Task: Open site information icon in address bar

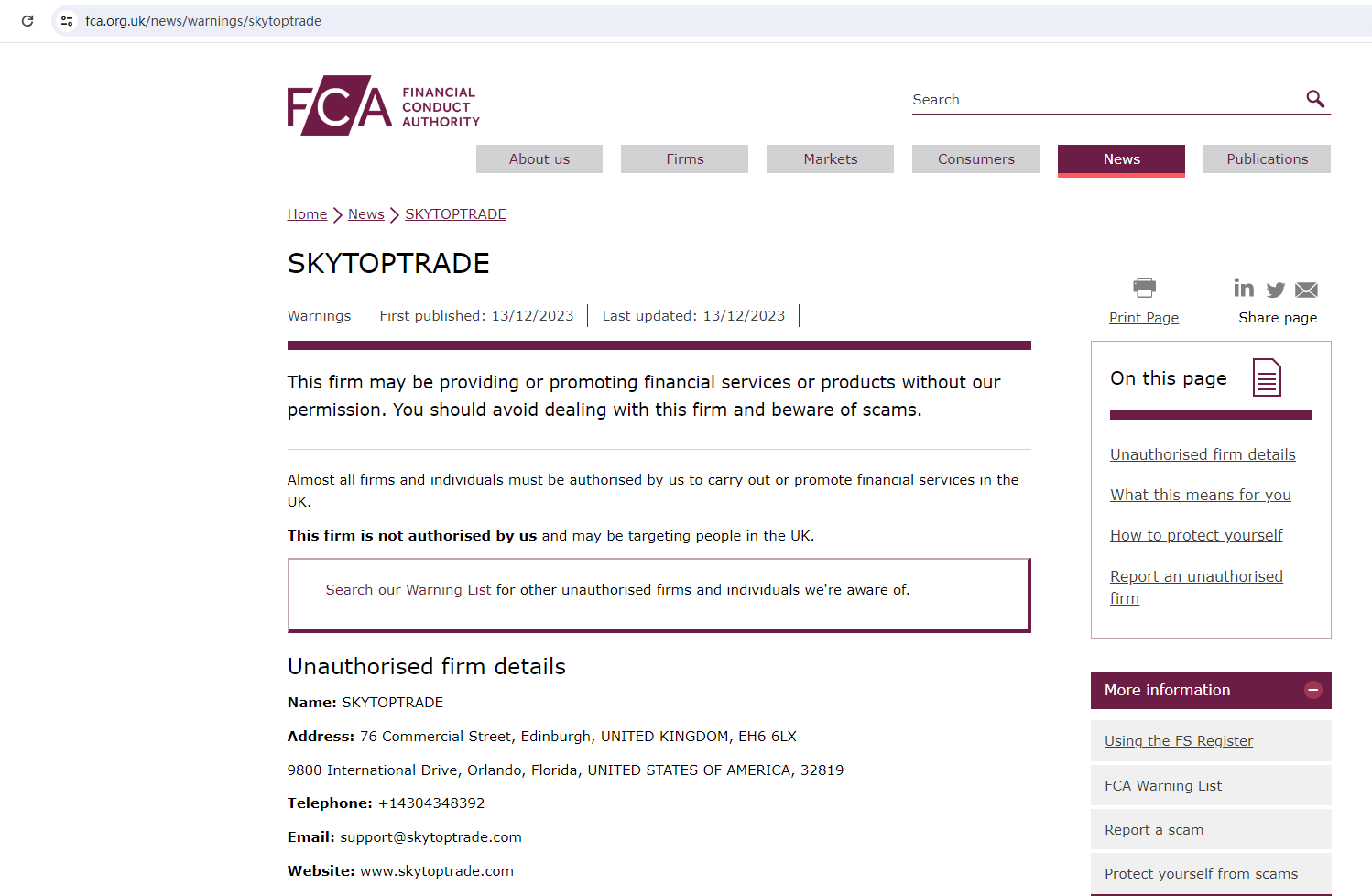Action: [67, 21]
